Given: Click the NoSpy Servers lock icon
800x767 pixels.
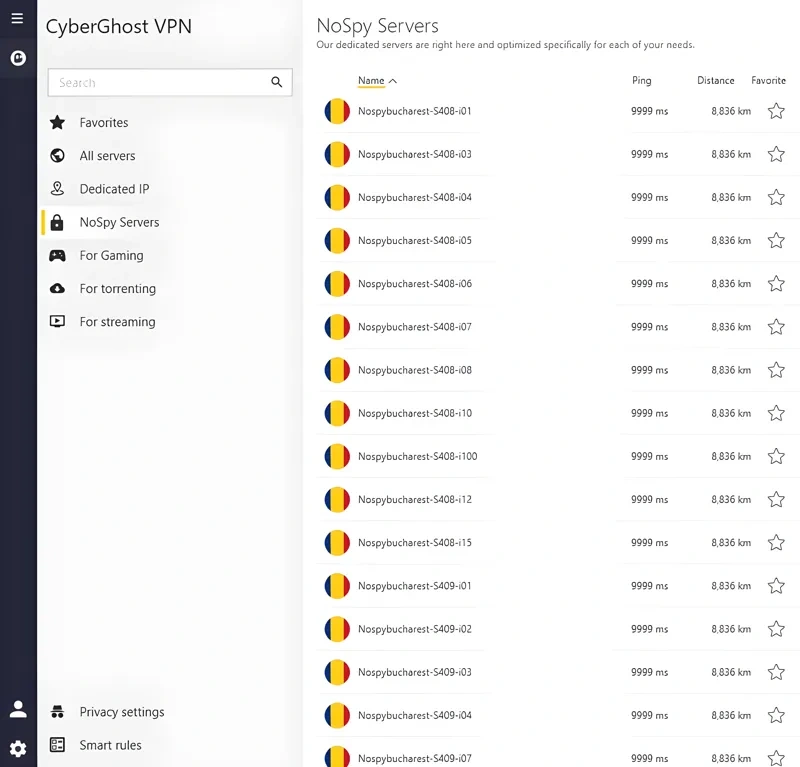Looking at the screenshot, I should point(57,222).
